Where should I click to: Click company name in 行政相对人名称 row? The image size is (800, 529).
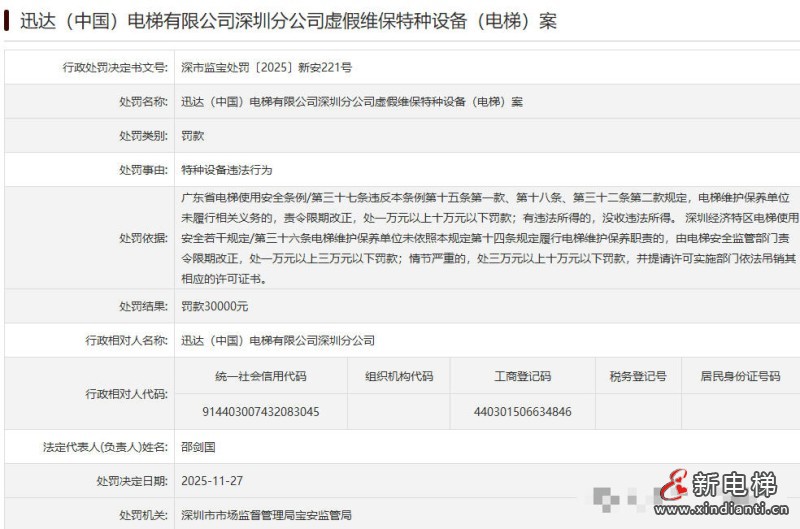(x=278, y=341)
